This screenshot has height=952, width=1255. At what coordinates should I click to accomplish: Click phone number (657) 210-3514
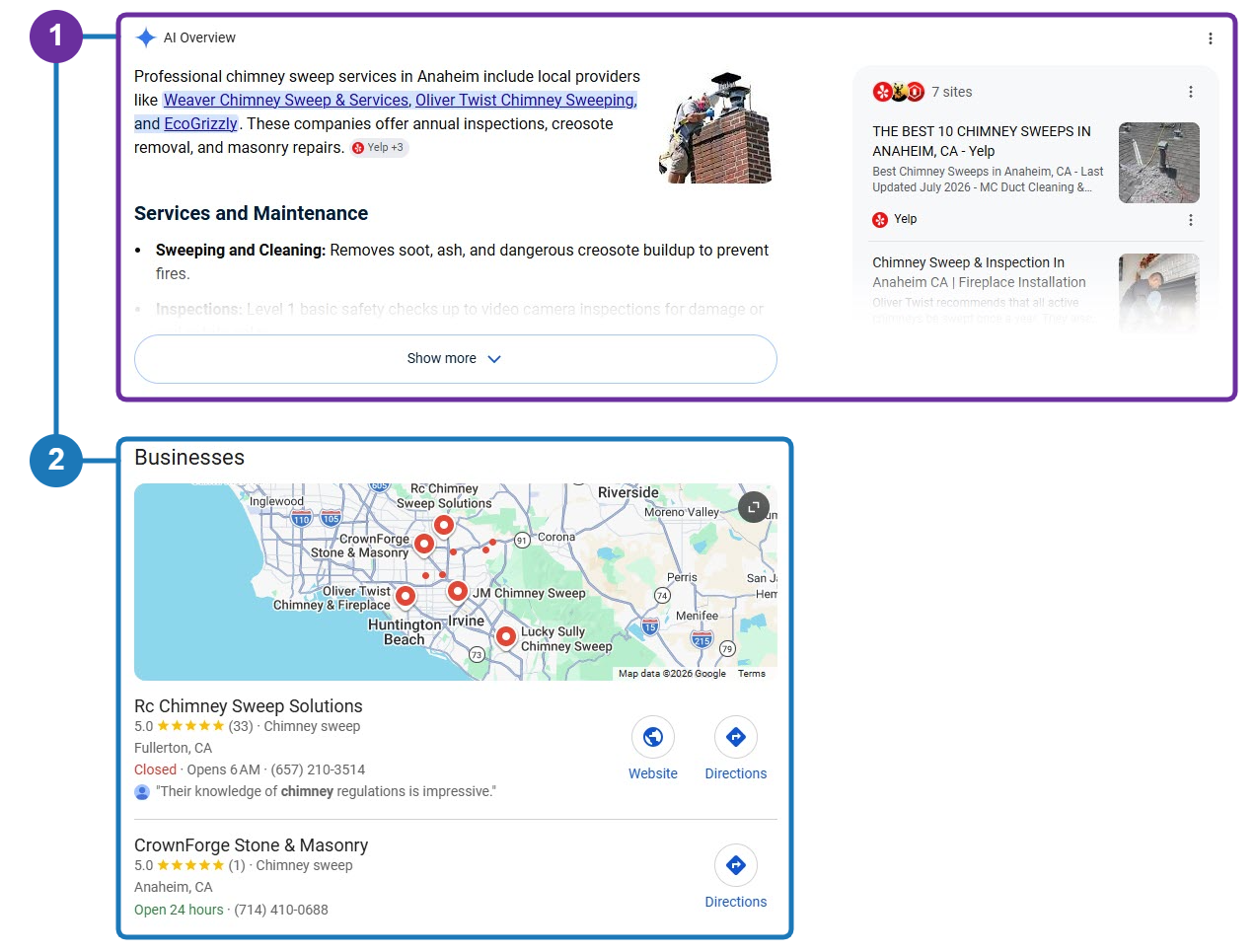point(318,770)
